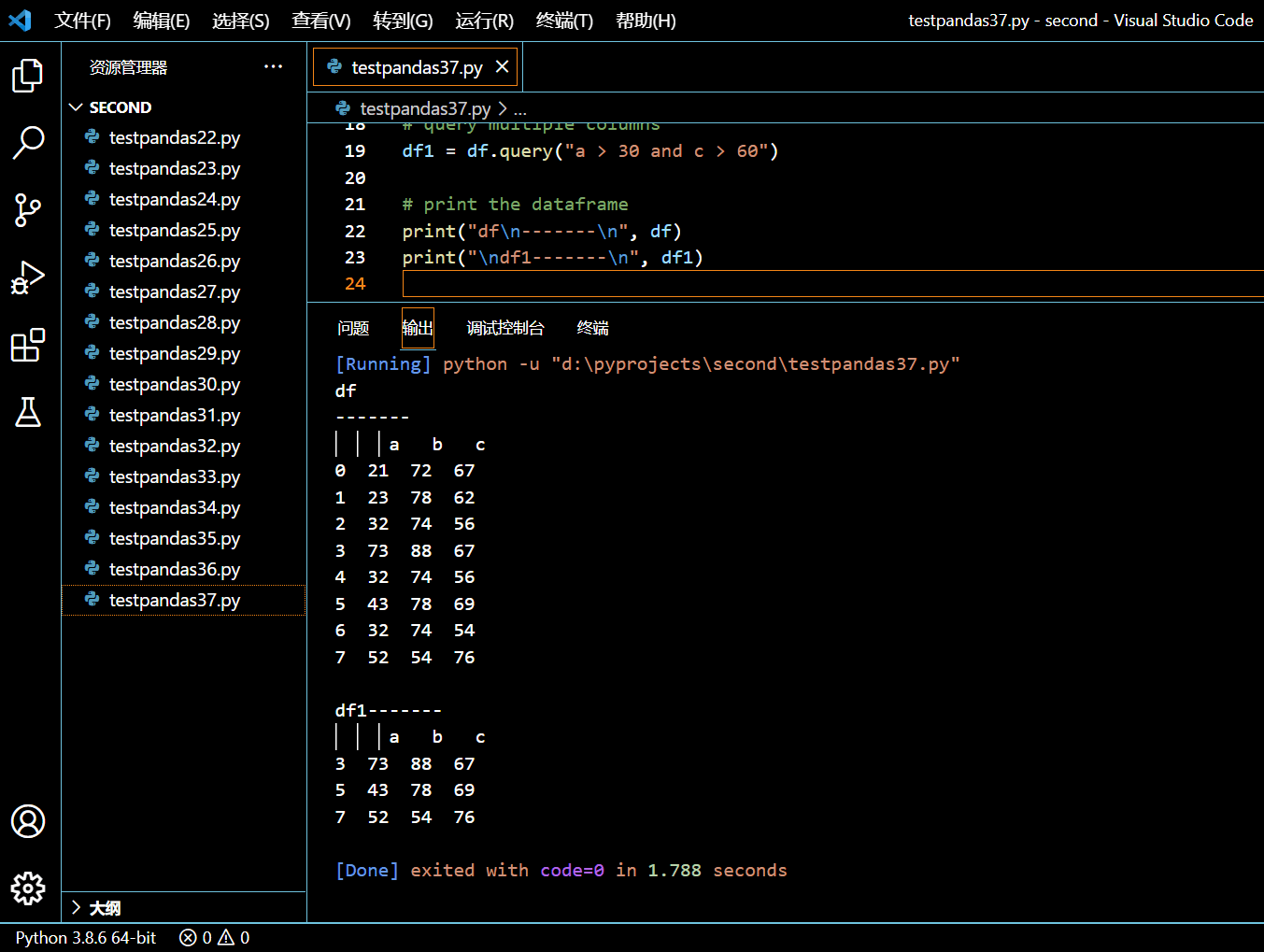Switch to the 调试控制台 panel tab
Image resolution: width=1264 pixels, height=952 pixels.
(505, 328)
